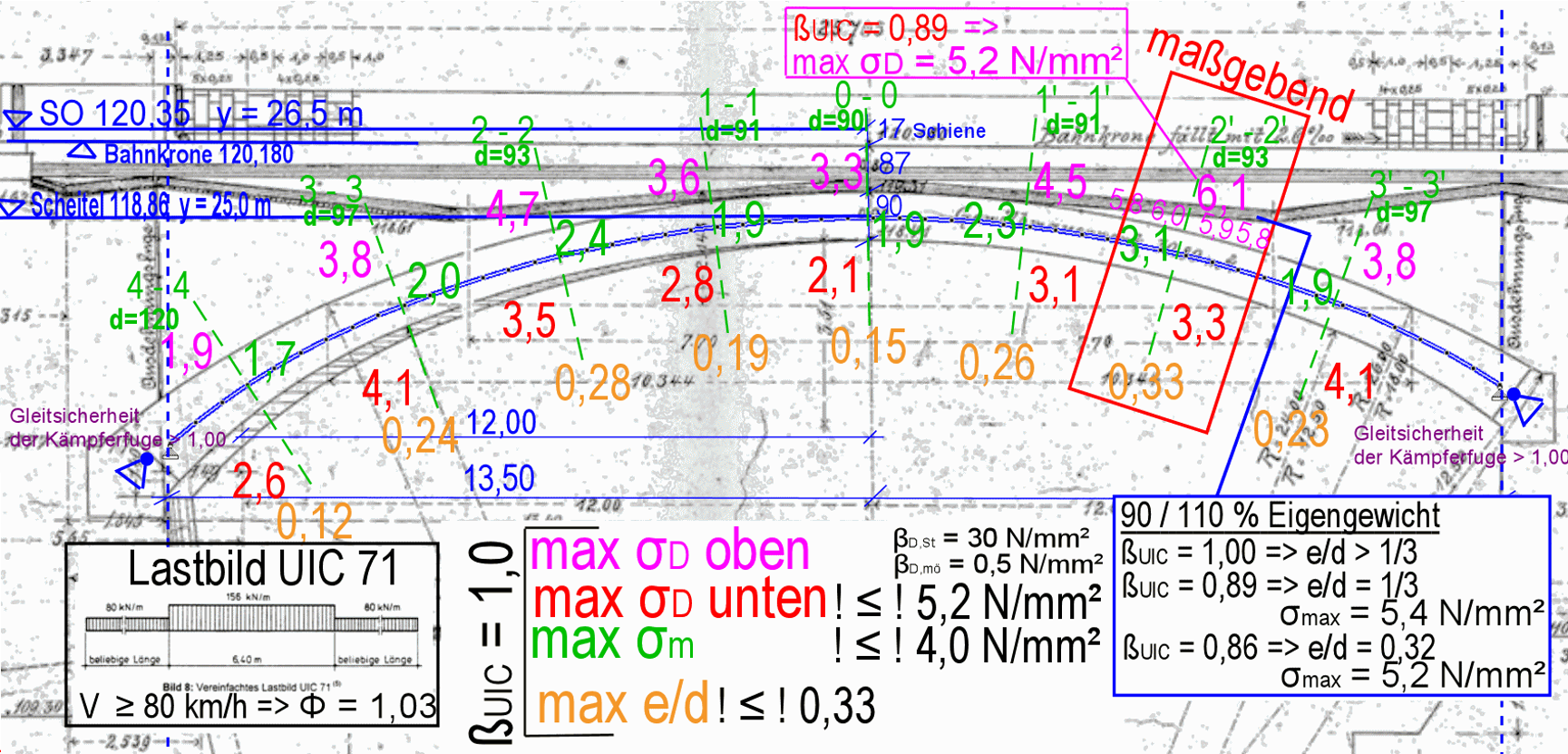Select the red 'maßgebend' label
Viewport: 1568px width, 754px height.
[1250, 74]
